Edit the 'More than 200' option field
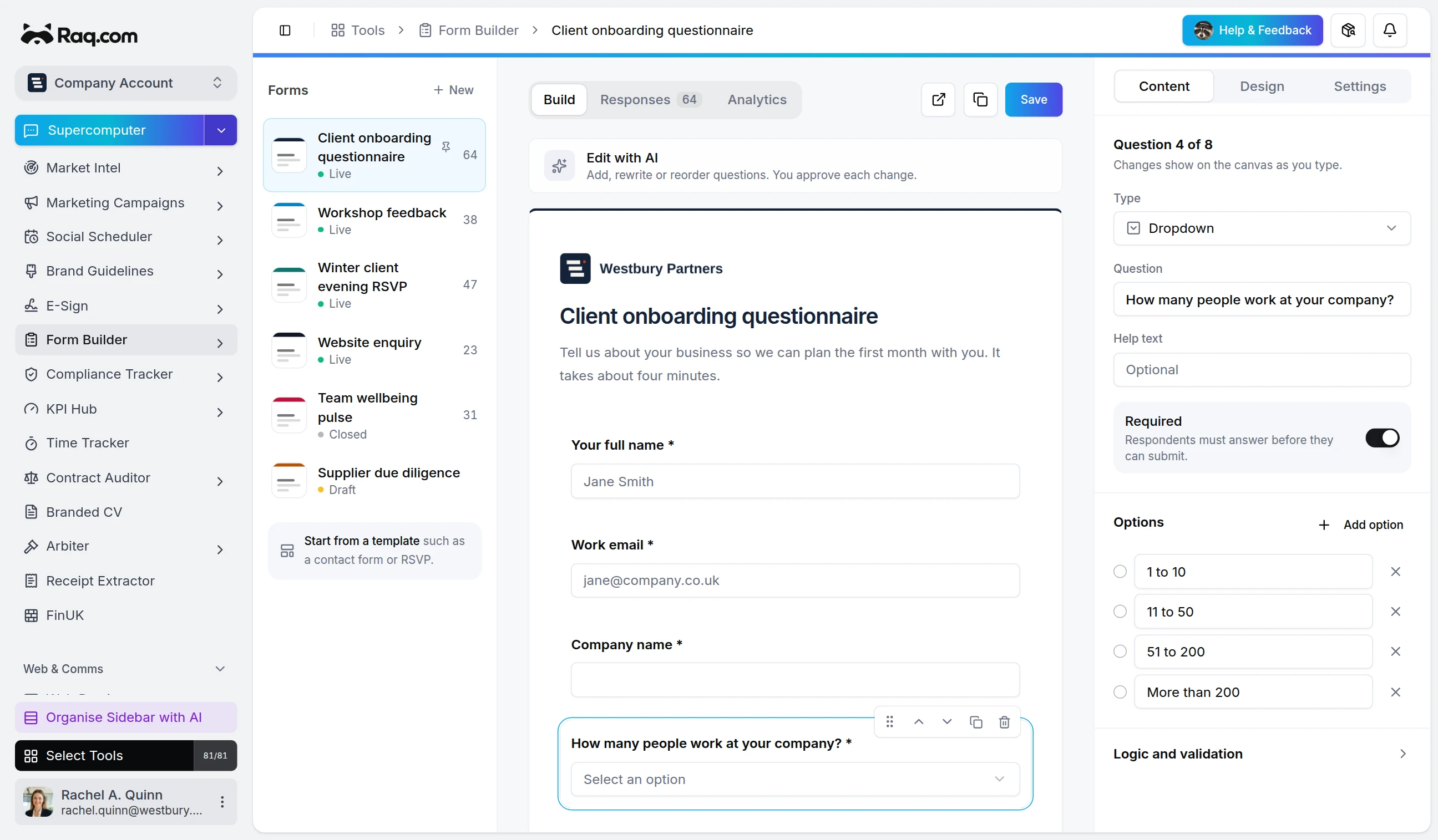The height and width of the screenshot is (840, 1438). coord(1253,692)
